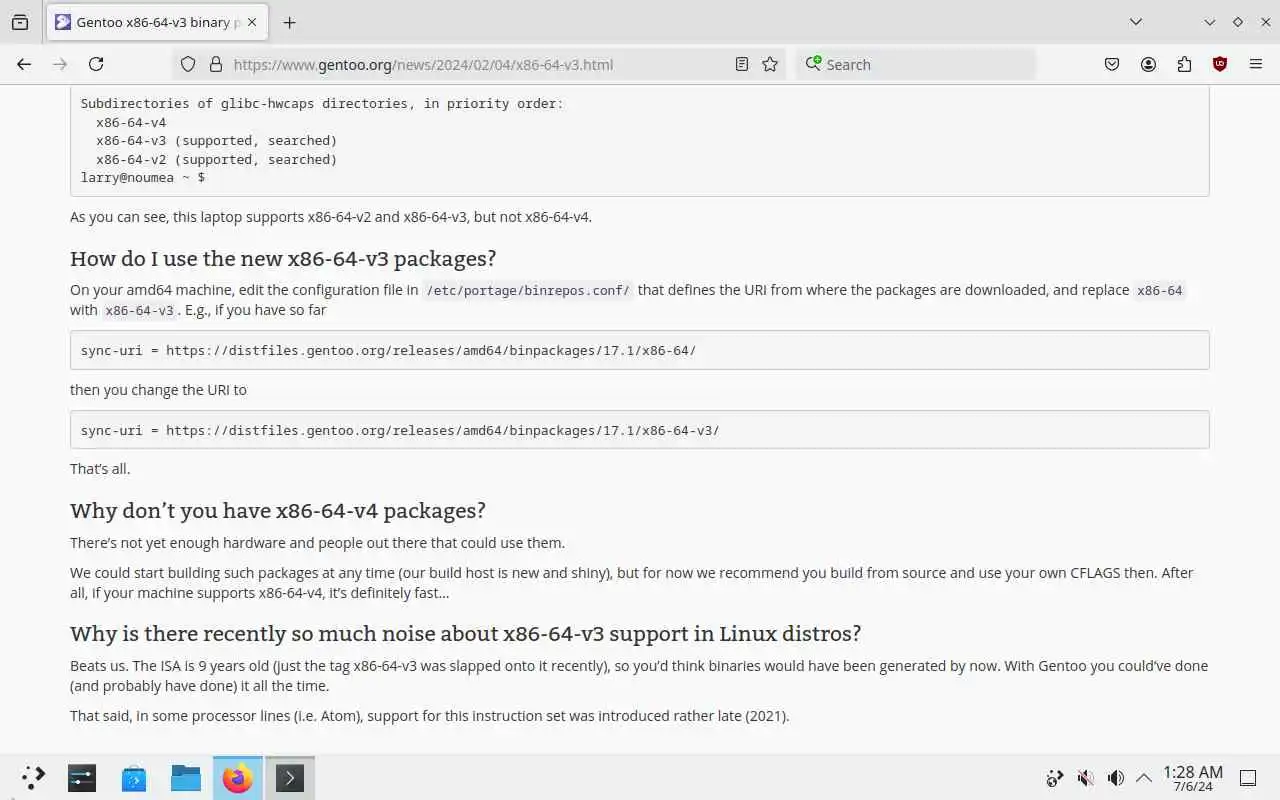Open Firefox View
1280x800 pixels.
click(x=20, y=22)
